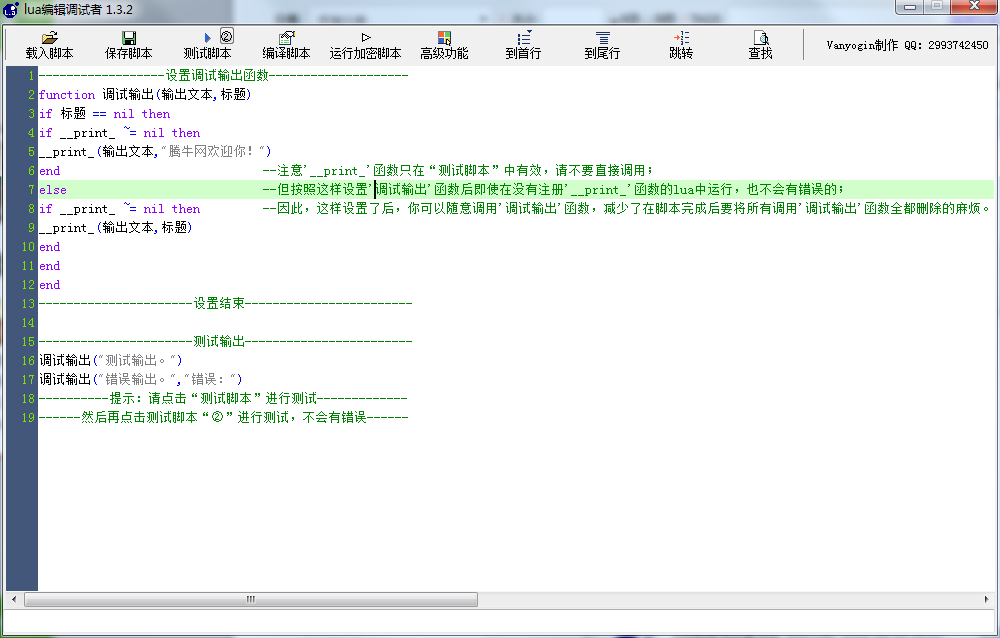The image size is (1000, 638).
Task: Click the 载入脚本 load script icon
Action: (x=49, y=38)
